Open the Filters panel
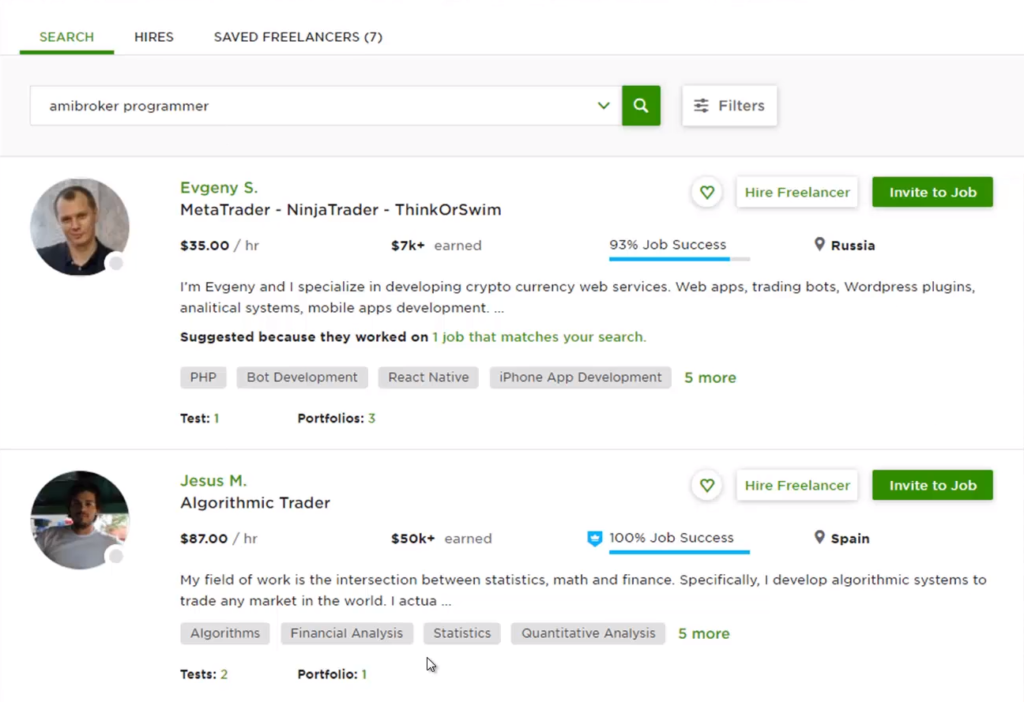1024x702 pixels. 729,106
